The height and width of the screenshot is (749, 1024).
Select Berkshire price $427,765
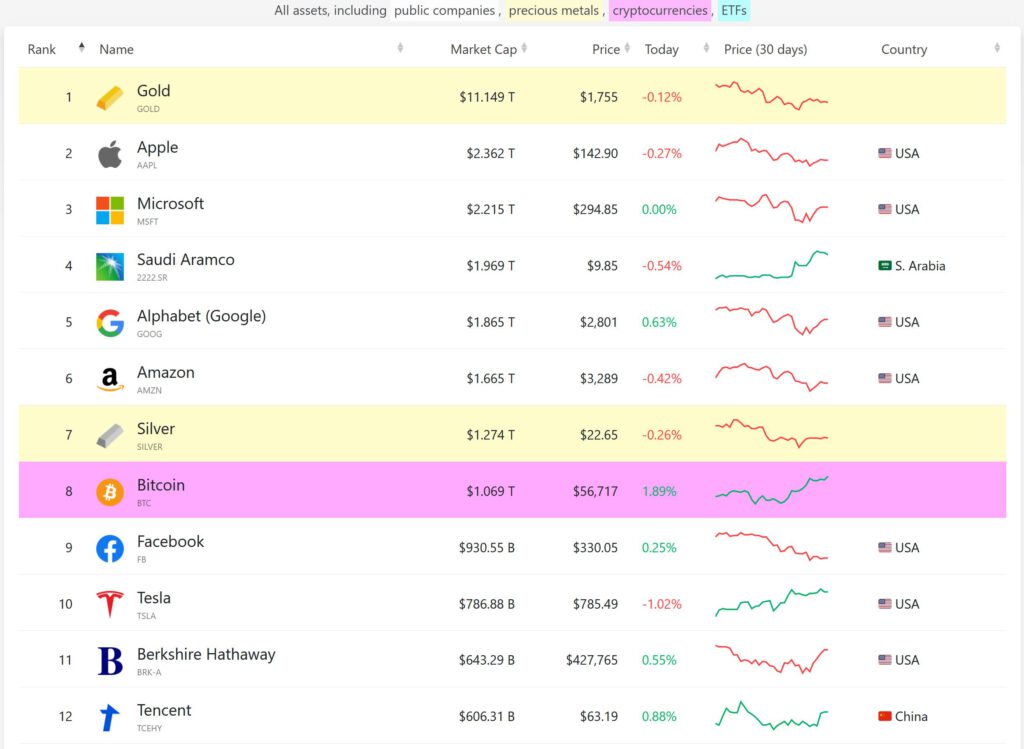pos(592,660)
